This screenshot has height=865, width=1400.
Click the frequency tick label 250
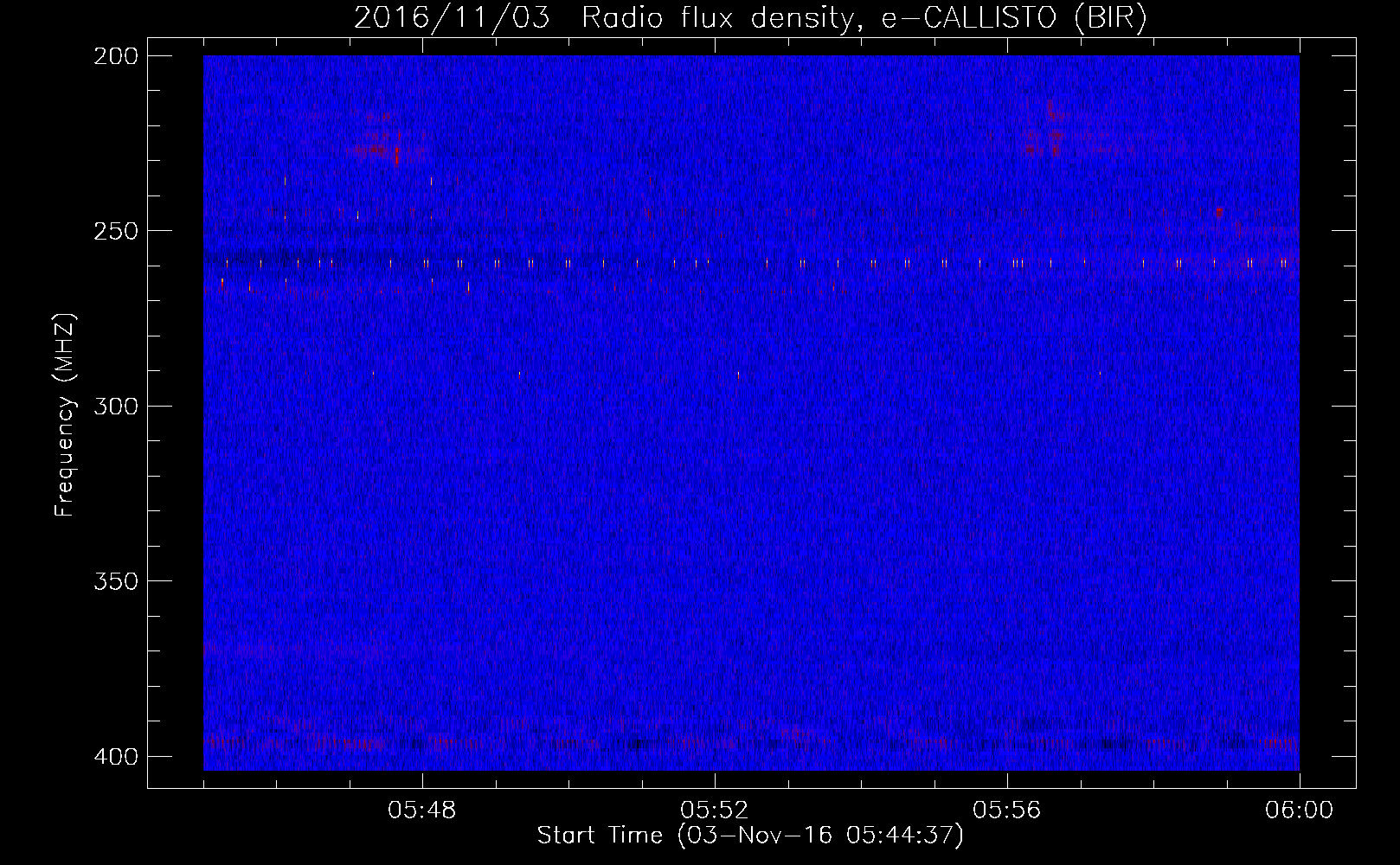[x=116, y=231]
